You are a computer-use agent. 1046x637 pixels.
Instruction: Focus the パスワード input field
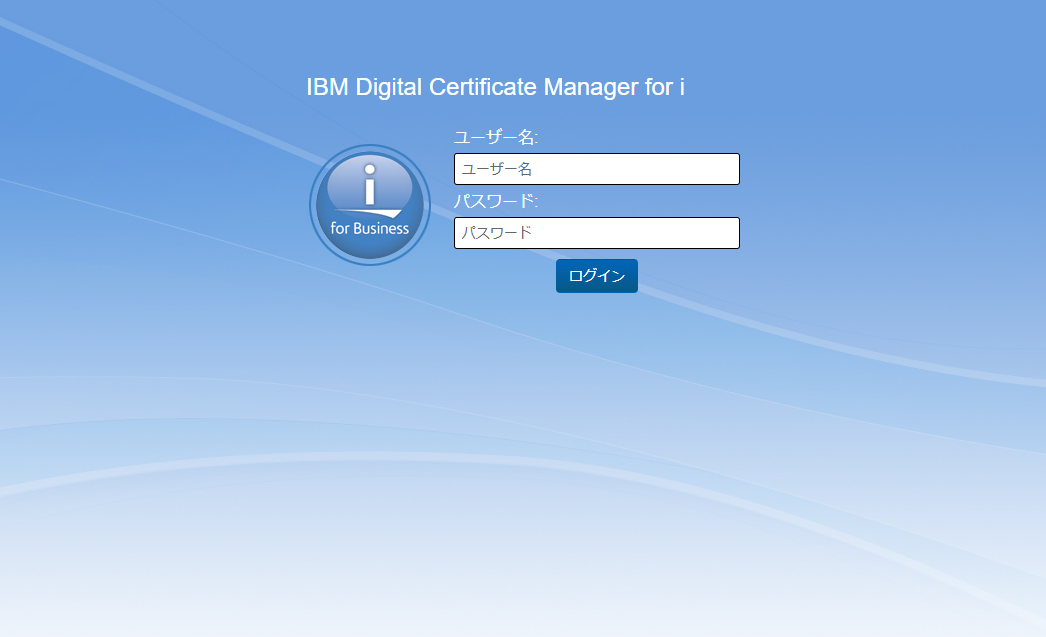[x=596, y=233]
